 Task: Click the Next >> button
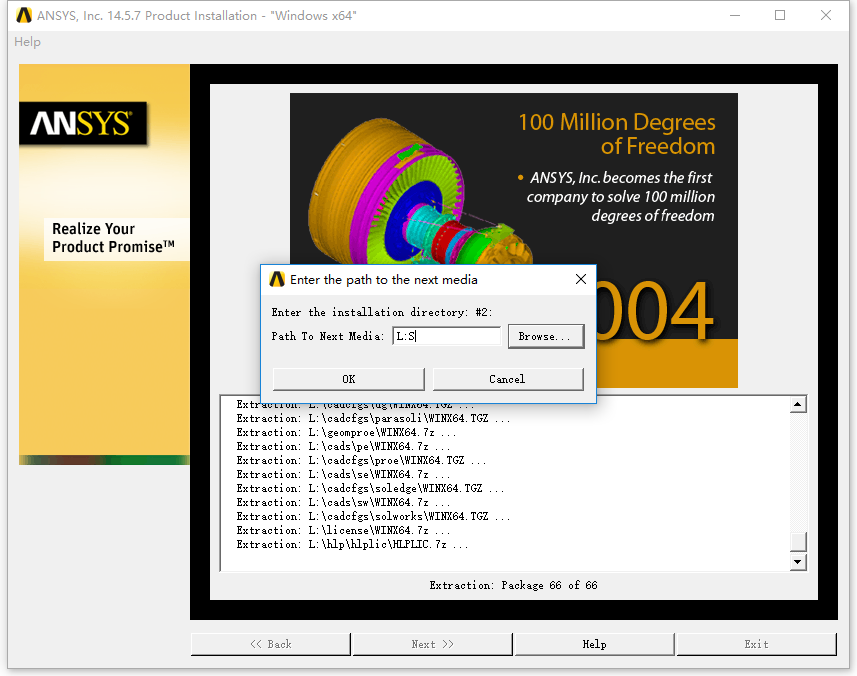(432, 644)
